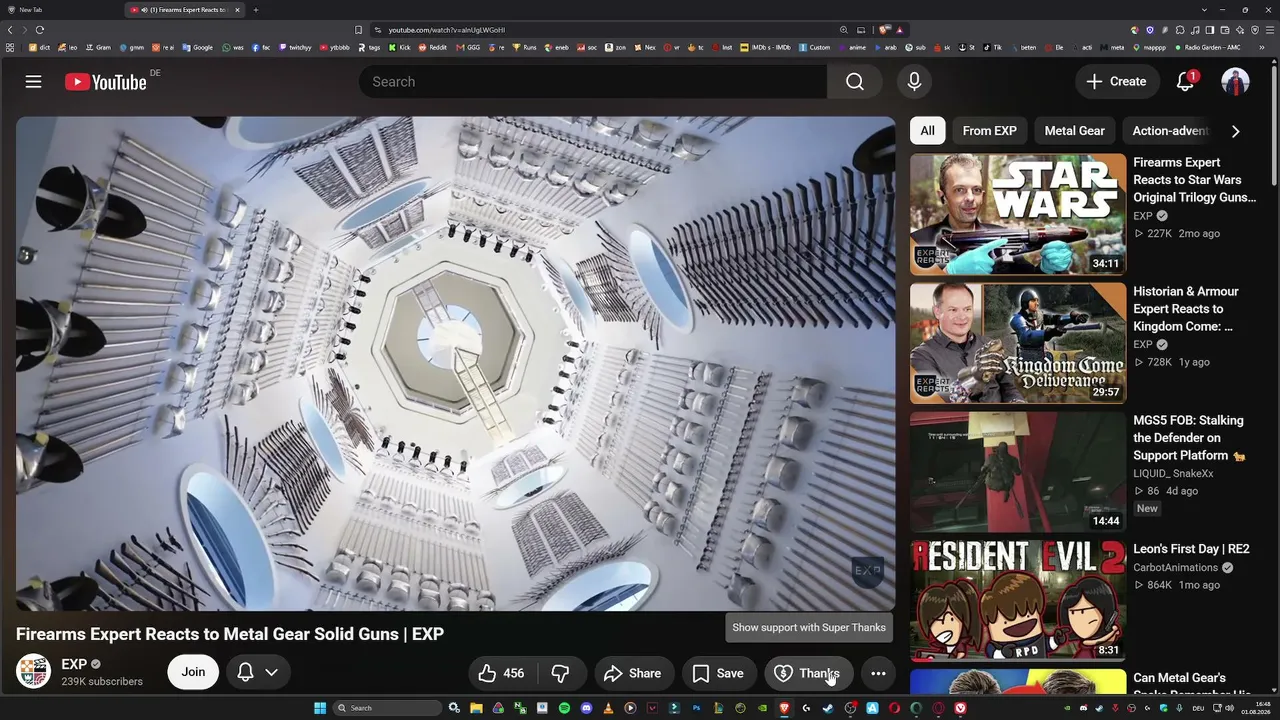Close the Firearms Expert Reacts tab
Image resolution: width=1280 pixels, height=720 pixels.
tap(237, 10)
